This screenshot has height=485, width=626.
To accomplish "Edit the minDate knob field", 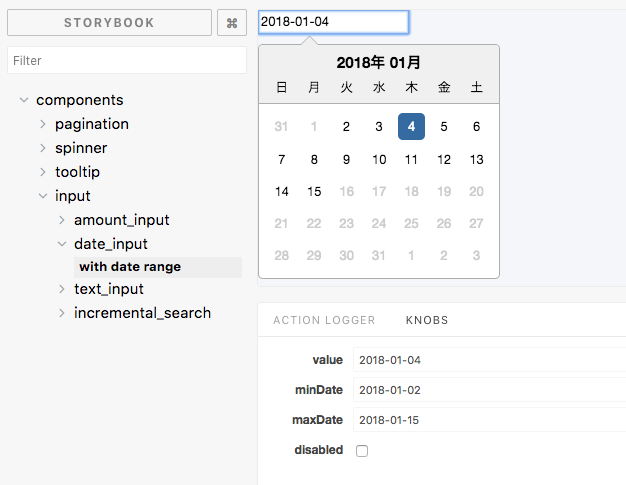I will (x=489, y=390).
